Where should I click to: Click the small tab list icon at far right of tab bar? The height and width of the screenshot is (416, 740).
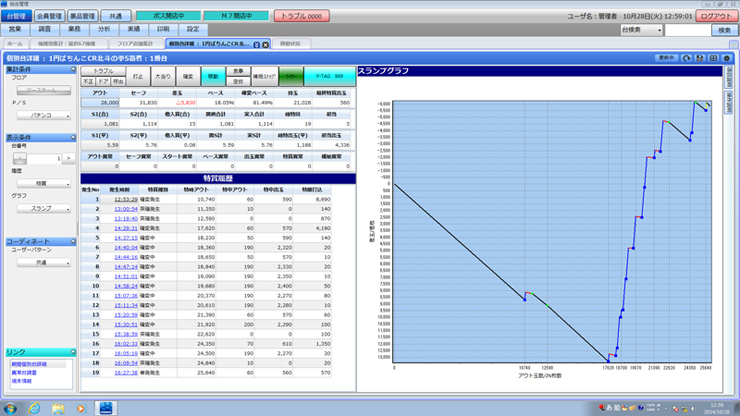(x=733, y=44)
